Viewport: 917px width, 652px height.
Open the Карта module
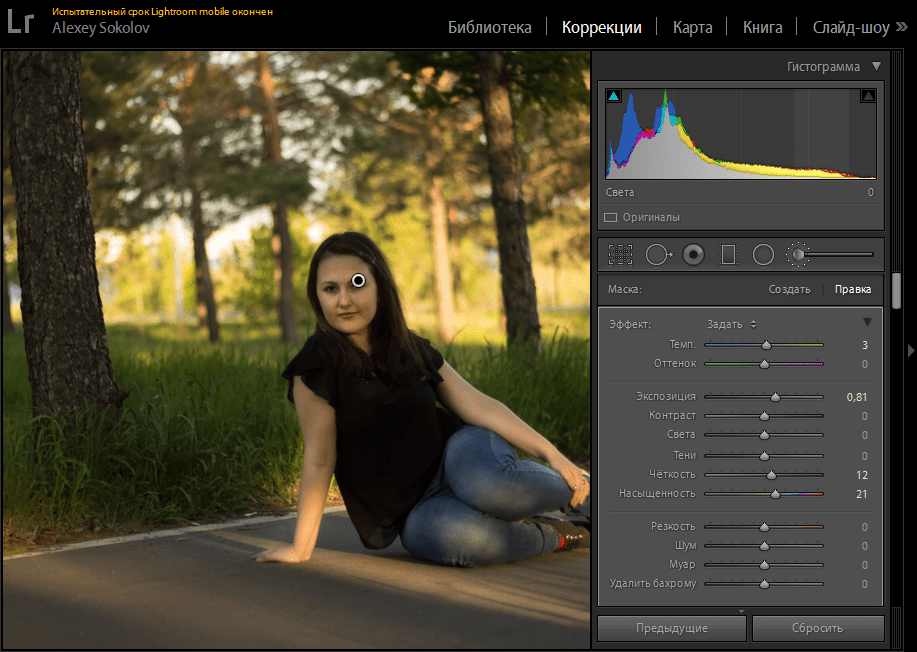[x=692, y=27]
